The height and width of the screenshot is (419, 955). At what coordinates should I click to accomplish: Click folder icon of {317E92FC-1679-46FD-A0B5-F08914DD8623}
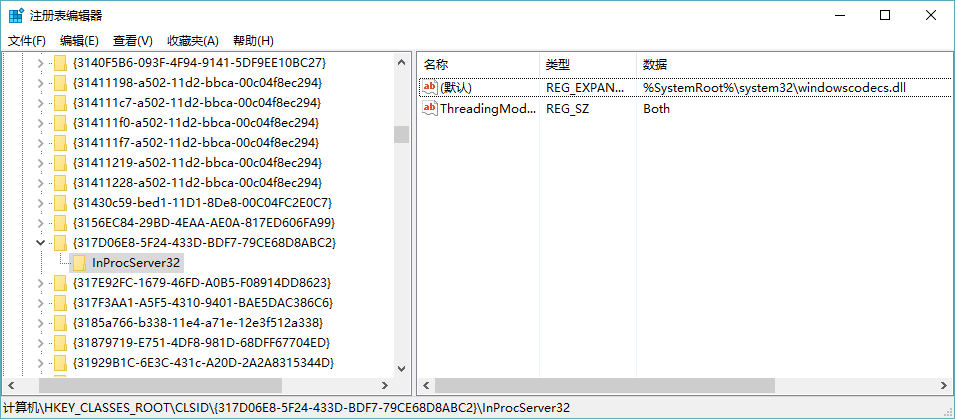60,283
